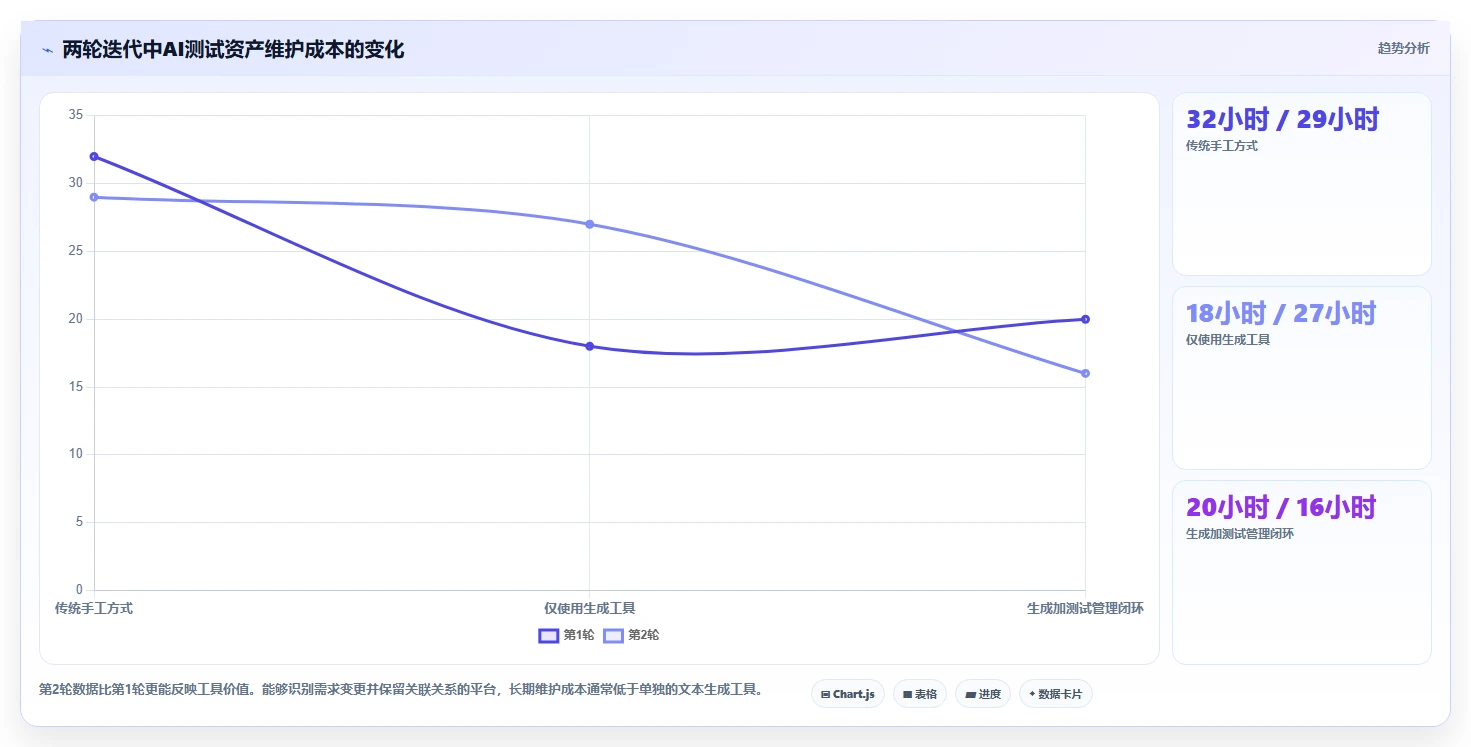The height and width of the screenshot is (747, 1471).
Task: Select the 20小时 / 16小时 card value
Action: (x=1281, y=507)
